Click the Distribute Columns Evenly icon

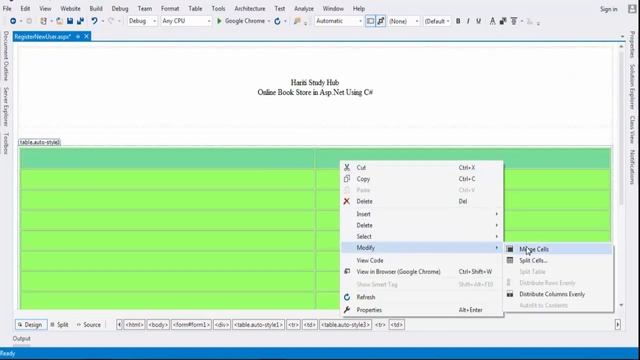[510, 294]
